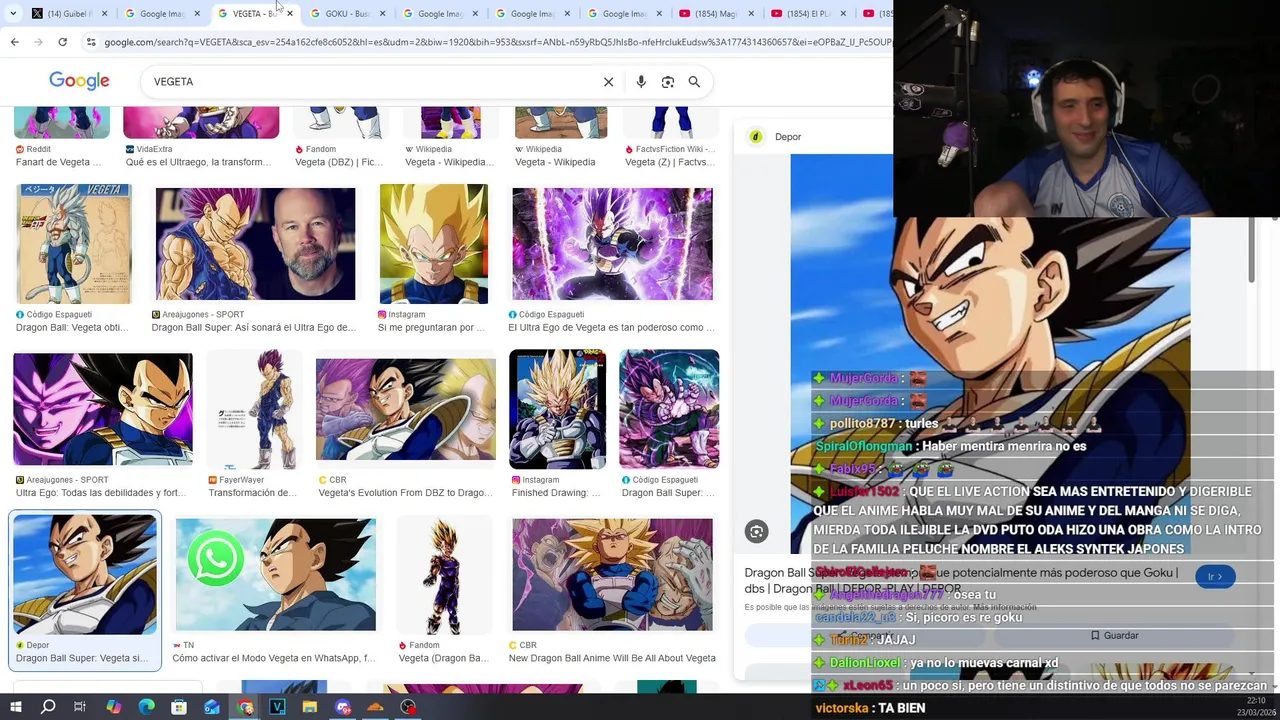Open the 'Finished Drawing' Instagram thumbnail
1280x720 pixels.
[557, 409]
